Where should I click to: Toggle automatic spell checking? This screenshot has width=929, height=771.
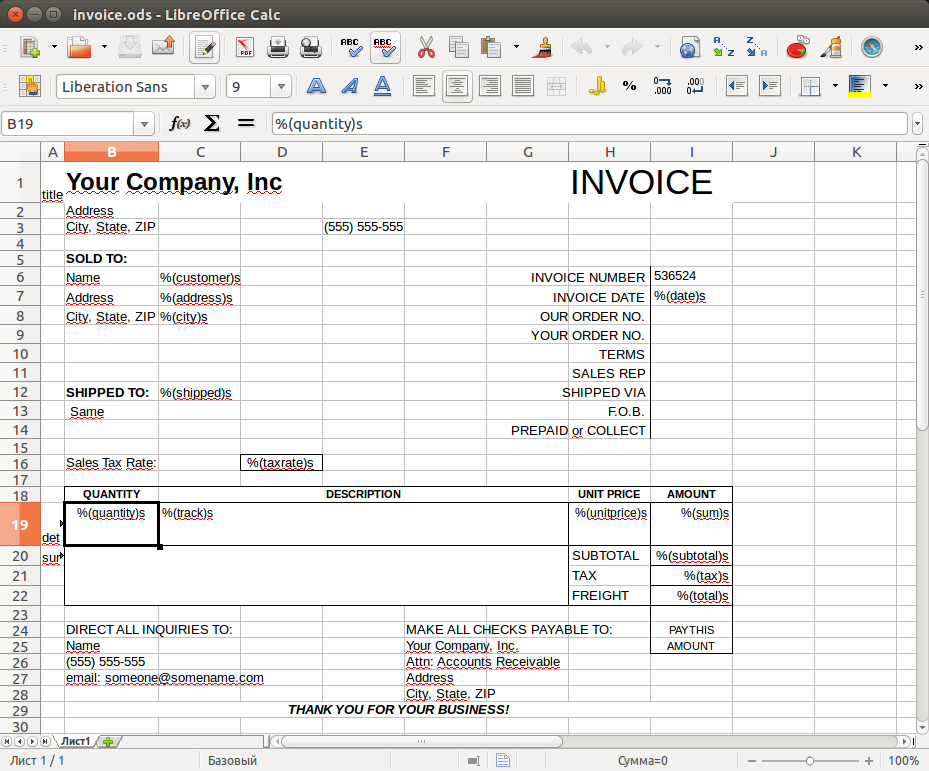(x=385, y=47)
